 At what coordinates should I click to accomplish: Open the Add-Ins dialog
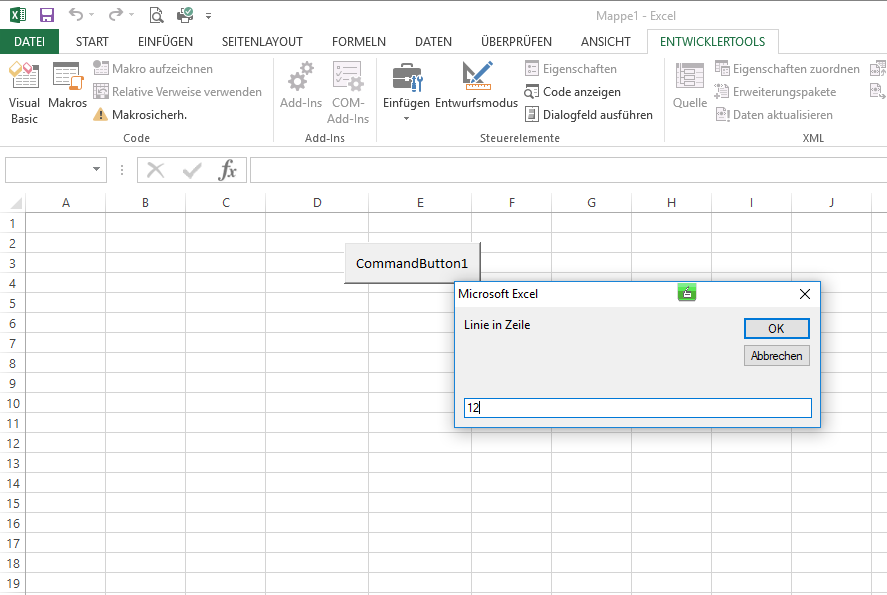tap(300, 85)
